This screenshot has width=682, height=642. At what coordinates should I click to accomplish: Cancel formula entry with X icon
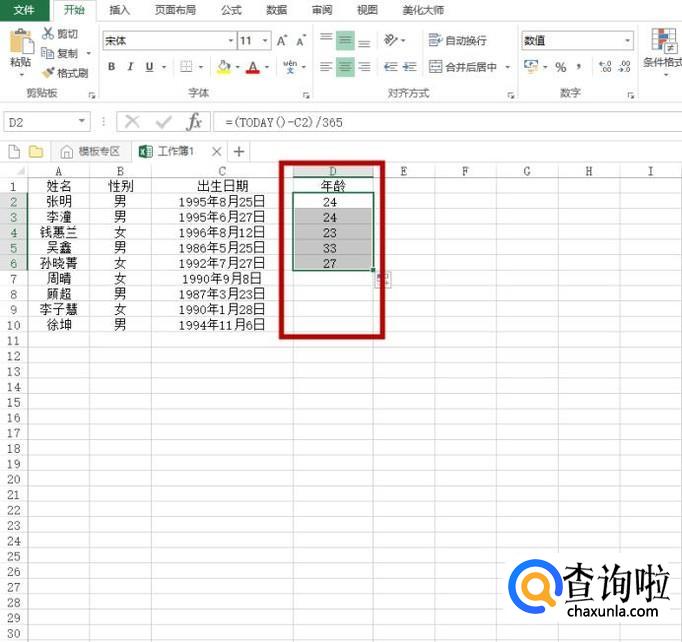pyautogui.click(x=132, y=122)
